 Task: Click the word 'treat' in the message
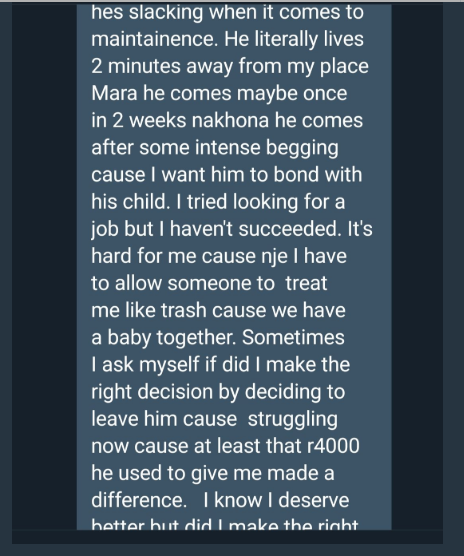pos(306,284)
